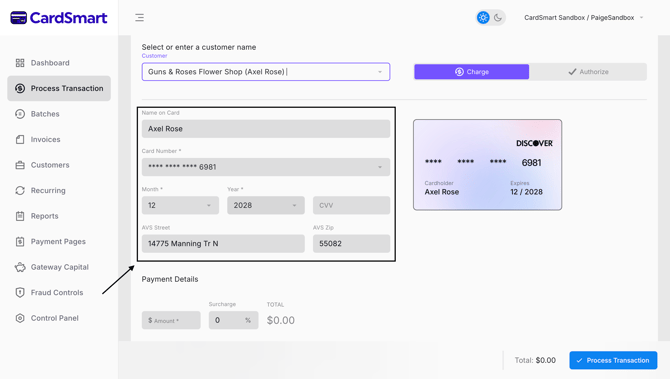Click the Batches icon

pyautogui.click(x=20, y=114)
